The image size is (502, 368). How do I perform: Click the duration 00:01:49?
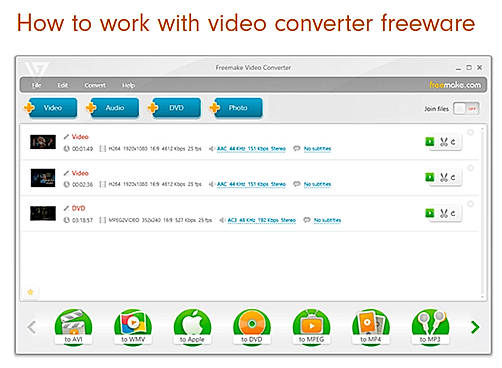coord(82,149)
